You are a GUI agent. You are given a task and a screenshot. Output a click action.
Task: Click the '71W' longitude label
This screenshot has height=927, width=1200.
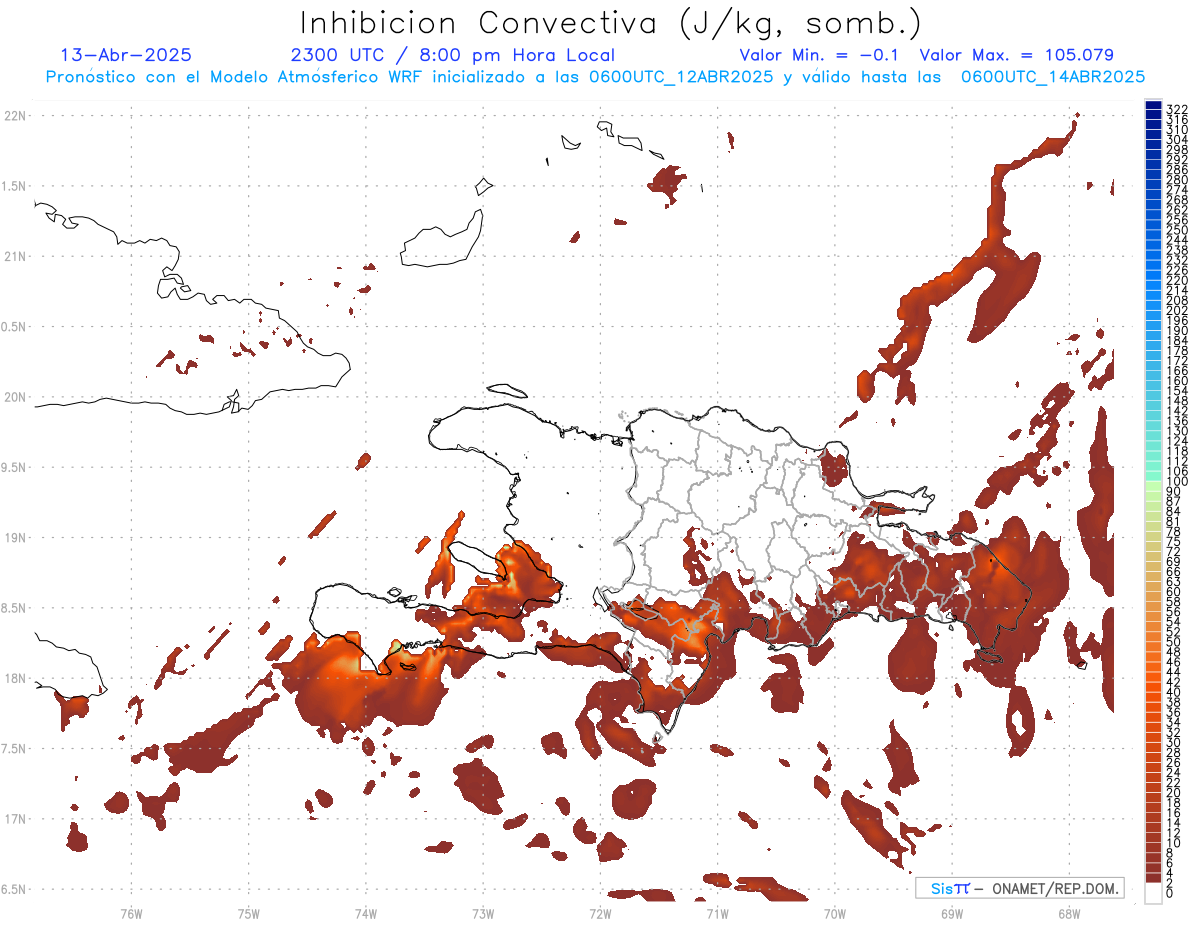[717, 913]
